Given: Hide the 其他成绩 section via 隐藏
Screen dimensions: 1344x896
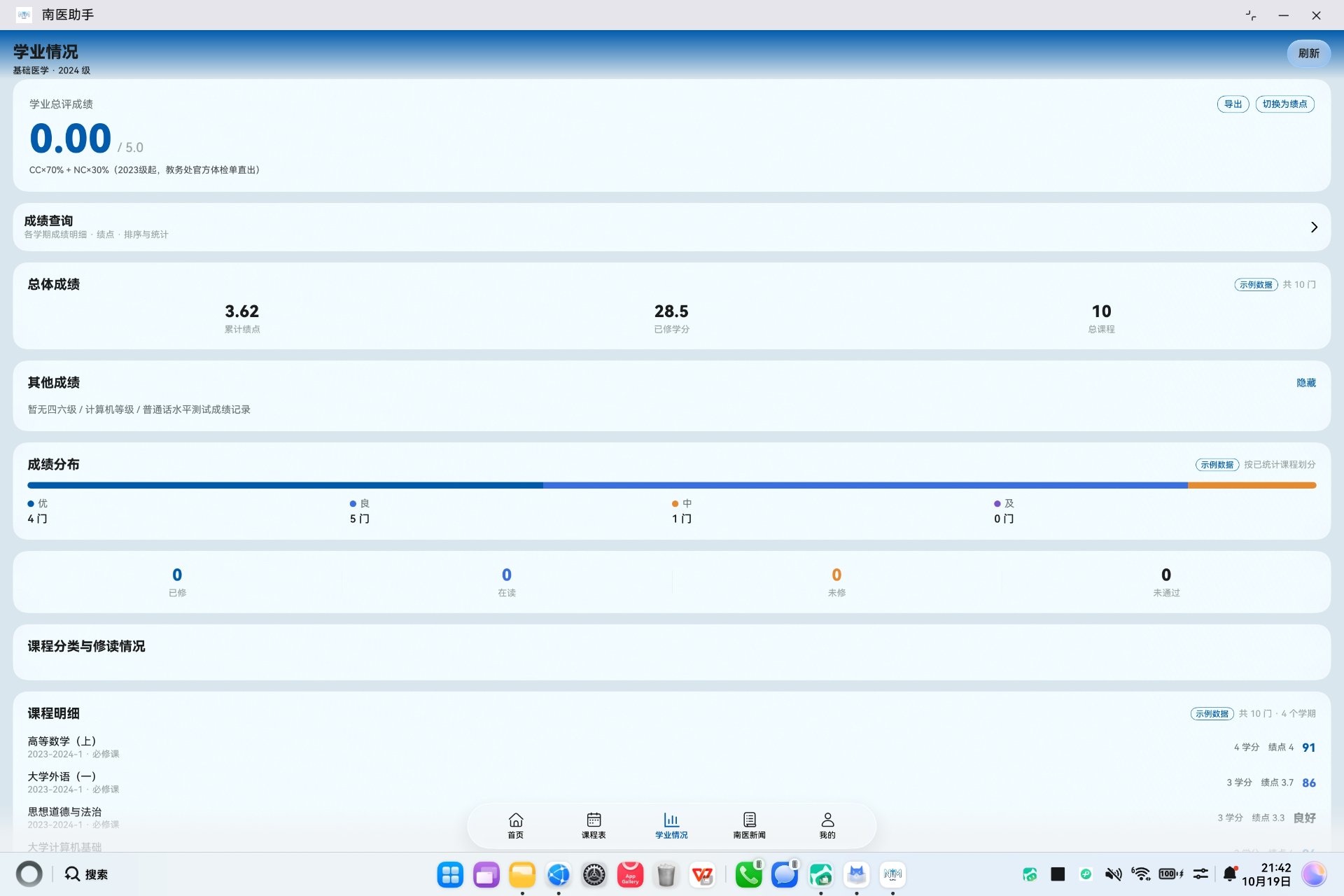Looking at the screenshot, I should [x=1306, y=383].
